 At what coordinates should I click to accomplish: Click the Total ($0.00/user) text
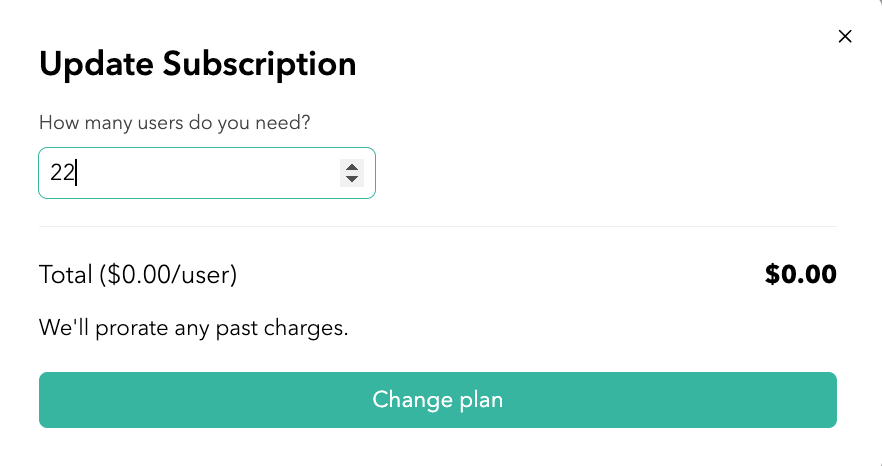(x=138, y=274)
